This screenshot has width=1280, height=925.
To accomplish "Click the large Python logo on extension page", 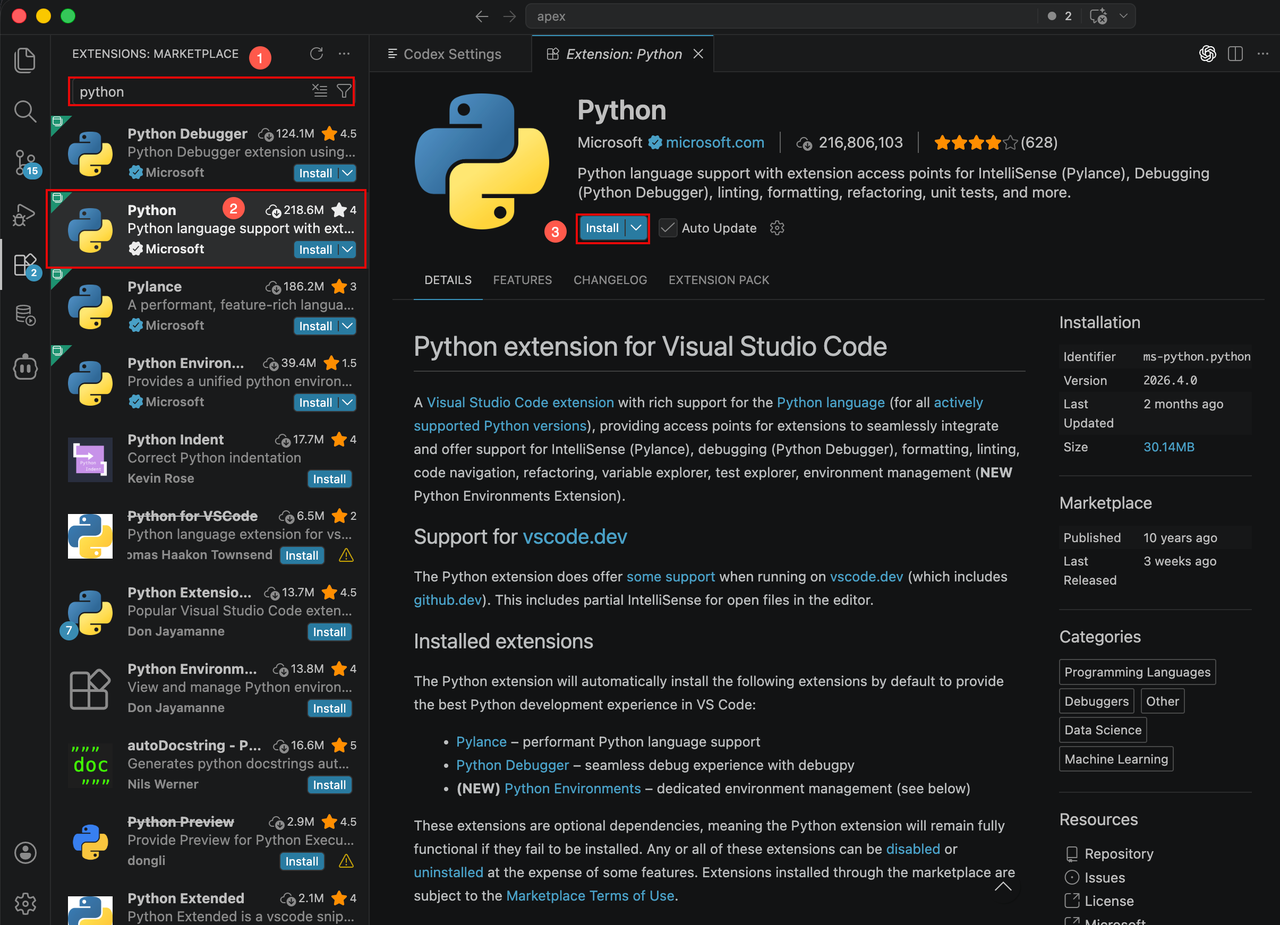I will point(483,162).
